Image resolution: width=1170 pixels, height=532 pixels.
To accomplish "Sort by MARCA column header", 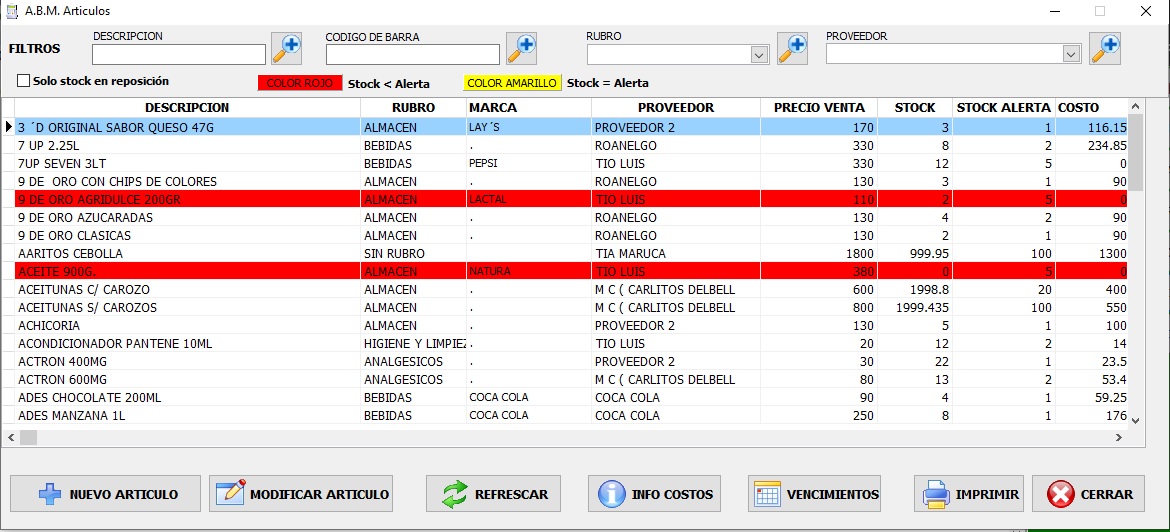I will point(529,107).
